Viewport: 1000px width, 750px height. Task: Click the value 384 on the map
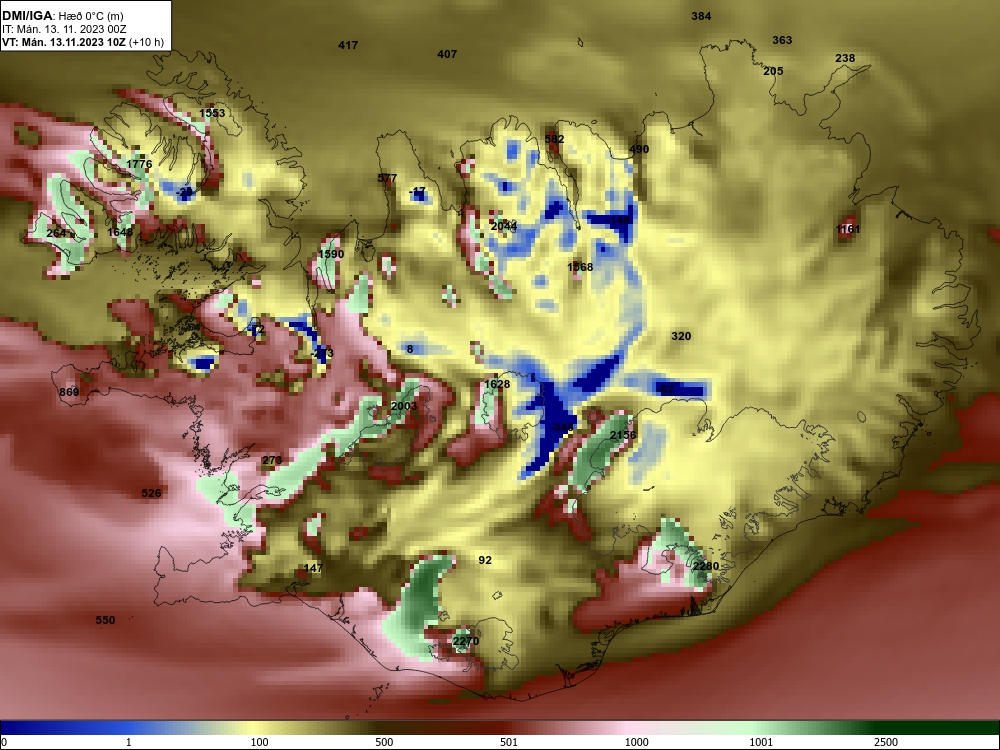coord(701,16)
